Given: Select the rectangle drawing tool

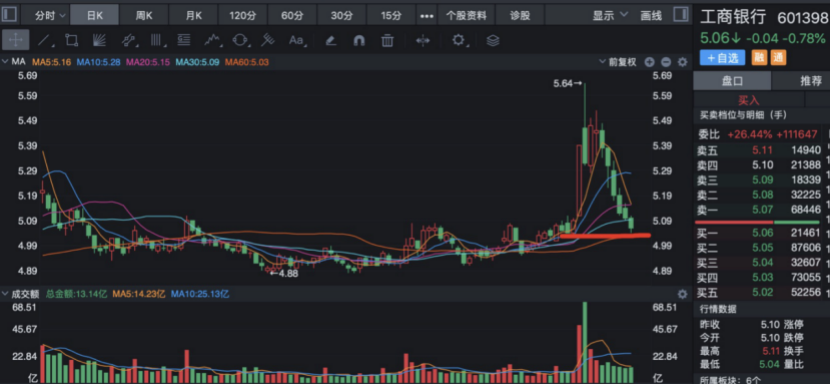Looking at the screenshot, I should click(x=72, y=40).
